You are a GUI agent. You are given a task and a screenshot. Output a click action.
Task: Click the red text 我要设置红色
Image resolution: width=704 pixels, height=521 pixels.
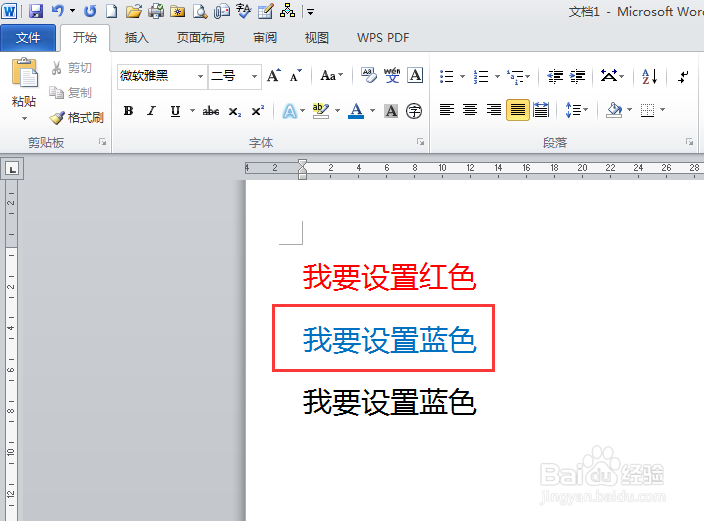tap(389, 278)
